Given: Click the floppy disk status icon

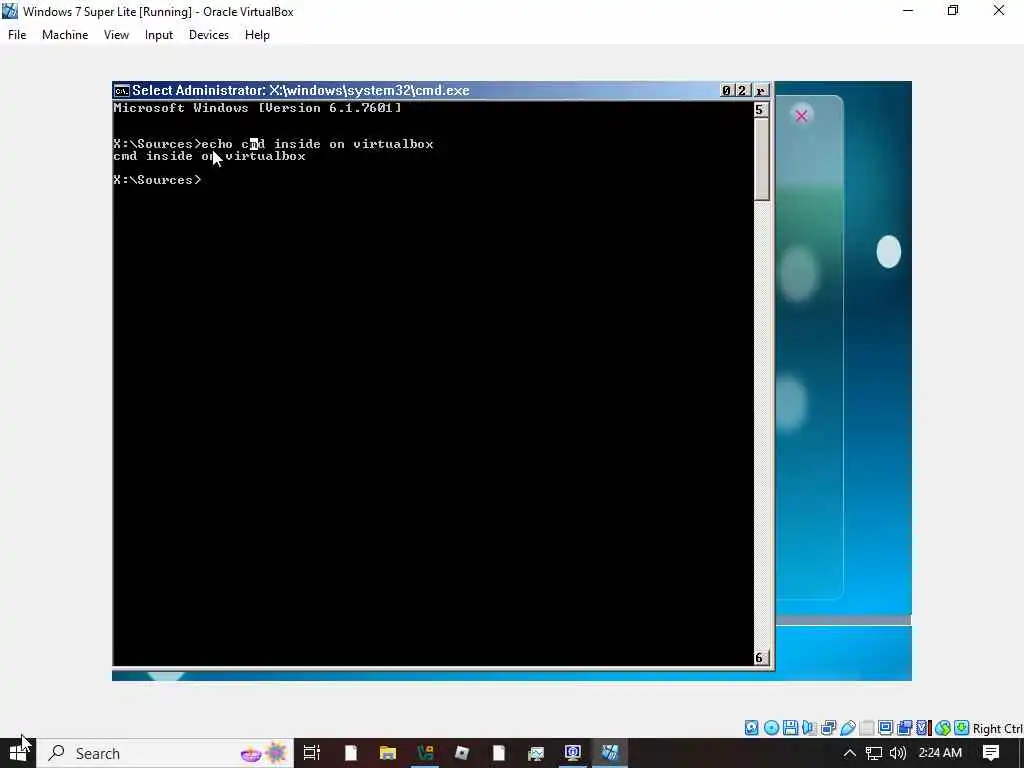Looking at the screenshot, I should [x=790, y=728].
